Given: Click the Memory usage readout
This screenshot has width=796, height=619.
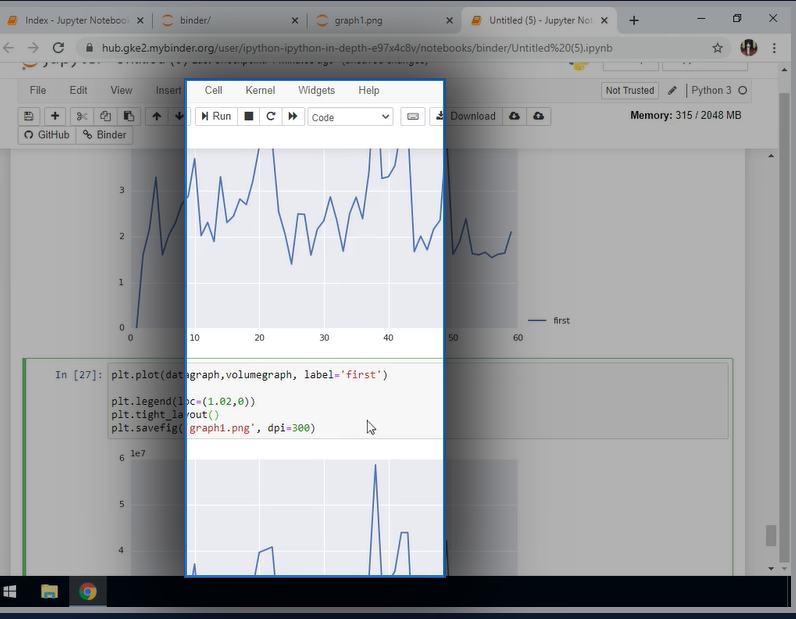Looking at the screenshot, I should (685, 115).
